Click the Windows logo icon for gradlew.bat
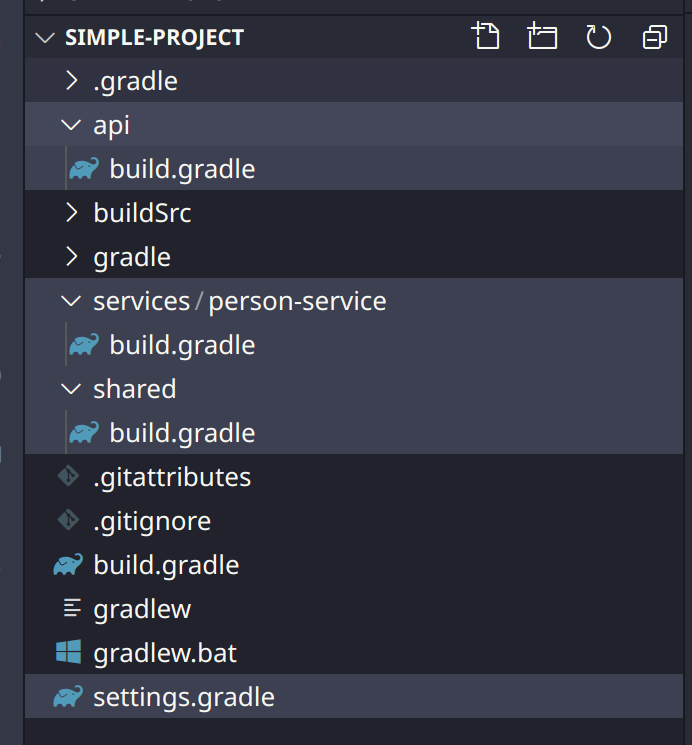This screenshot has height=745, width=692. [x=68, y=653]
